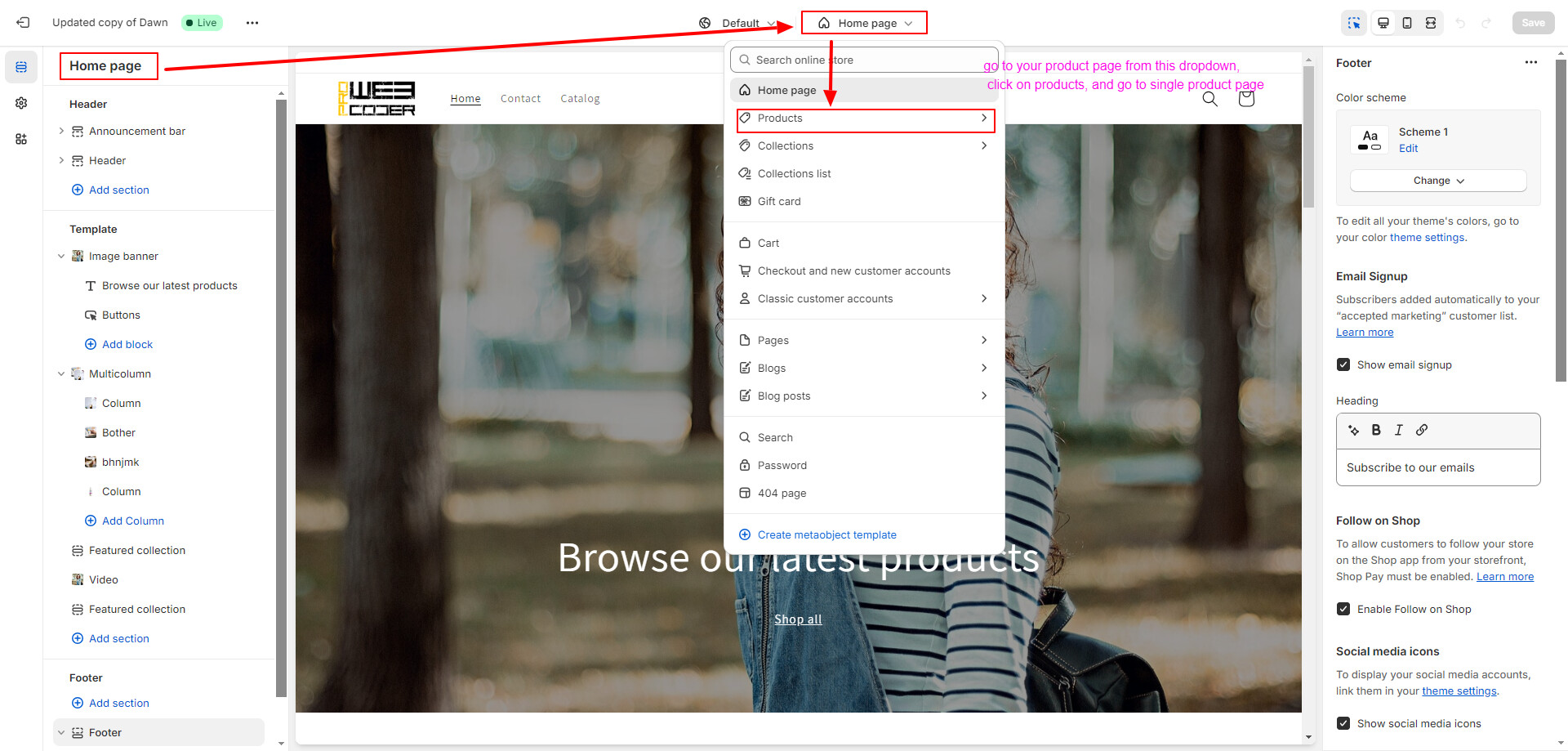This screenshot has width=1568, height=751.
Task: Open the Home page template dropdown
Action: (865, 23)
